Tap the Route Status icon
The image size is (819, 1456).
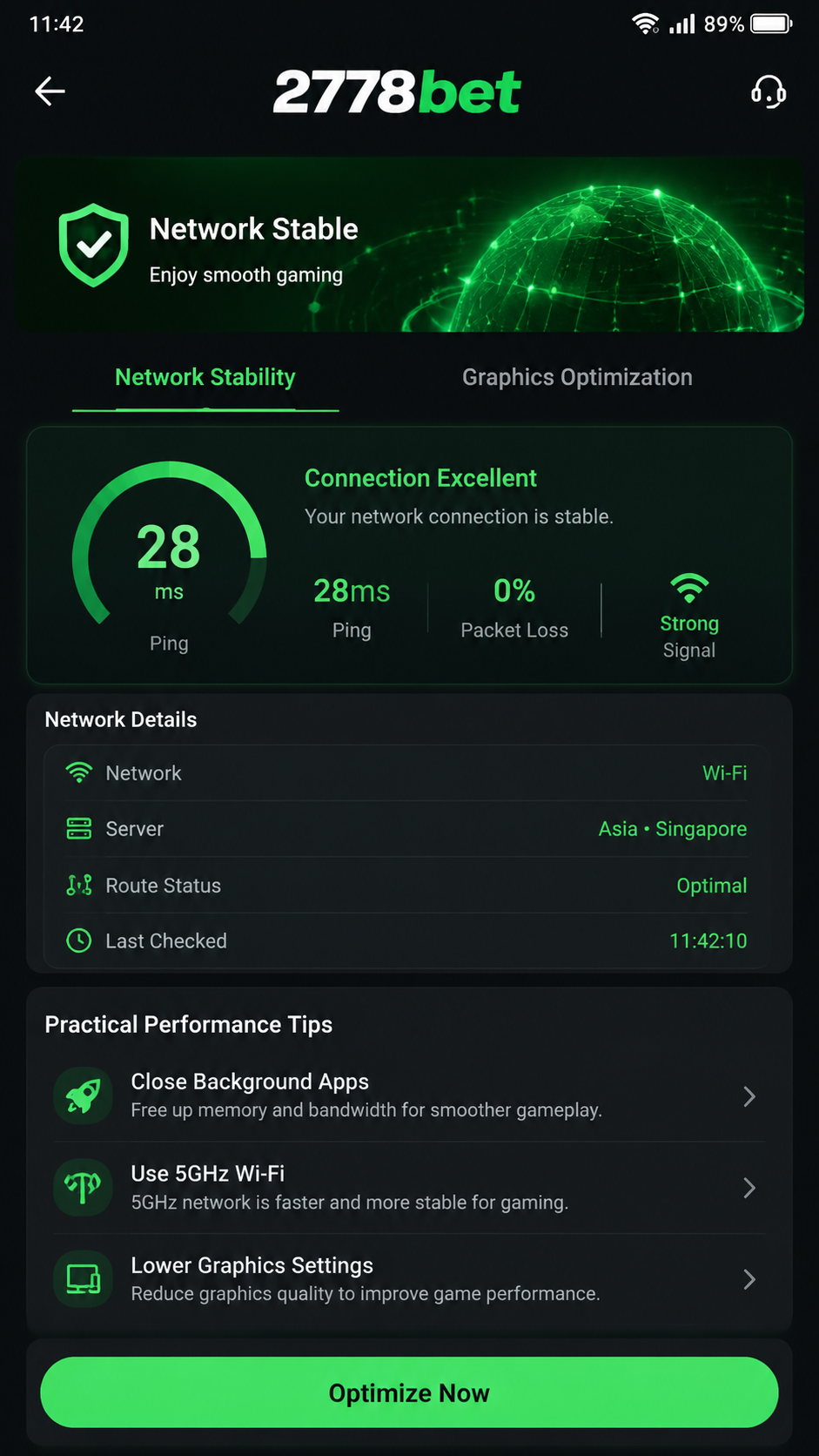point(79,885)
